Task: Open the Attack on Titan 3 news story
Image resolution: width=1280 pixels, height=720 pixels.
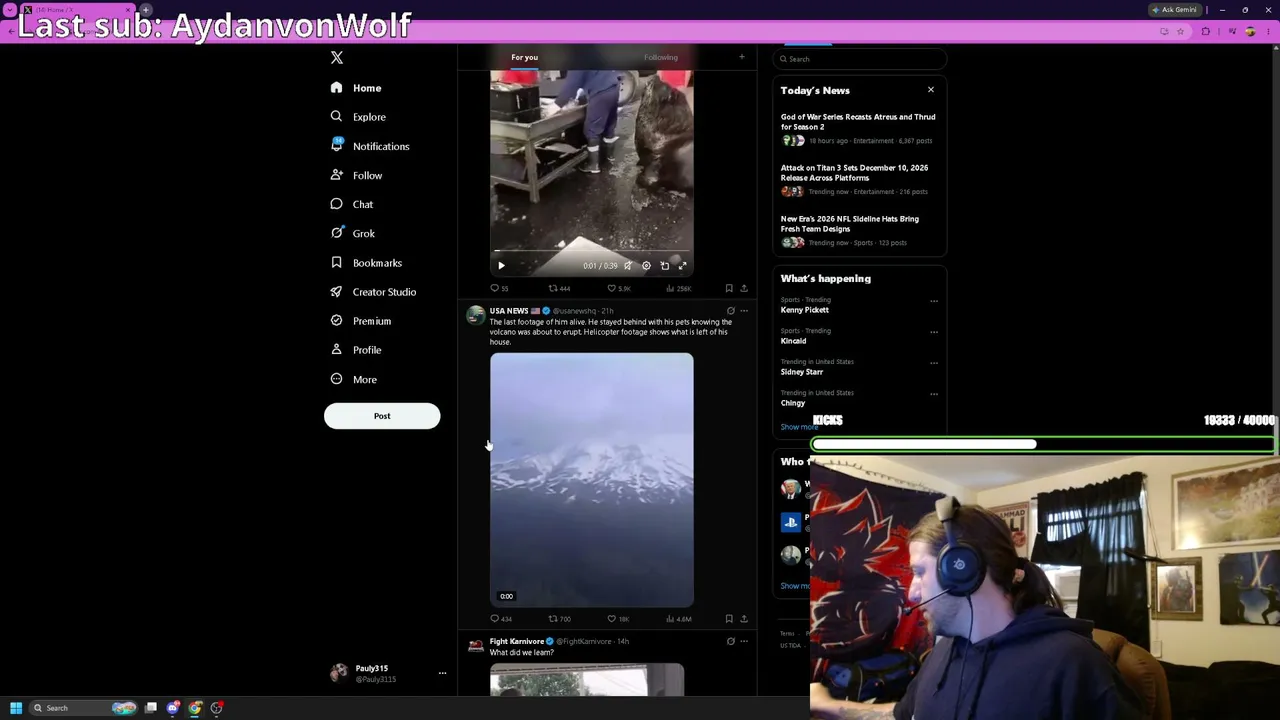Action: coord(858,180)
